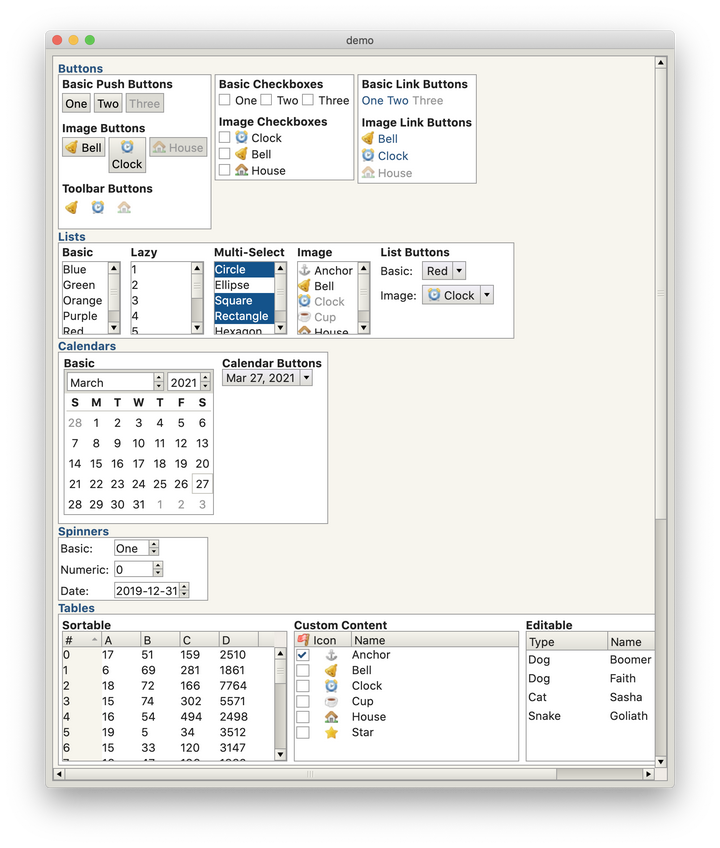This screenshot has width=720, height=848.
Task: Sort the table by column D
Action: click(x=239, y=640)
